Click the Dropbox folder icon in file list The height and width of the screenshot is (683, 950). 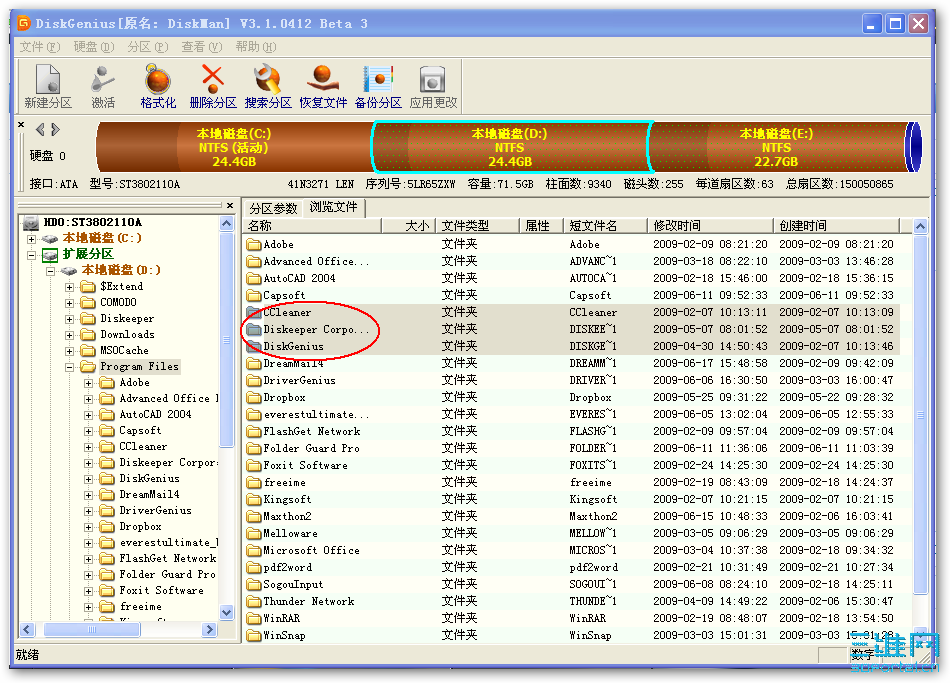[253, 397]
